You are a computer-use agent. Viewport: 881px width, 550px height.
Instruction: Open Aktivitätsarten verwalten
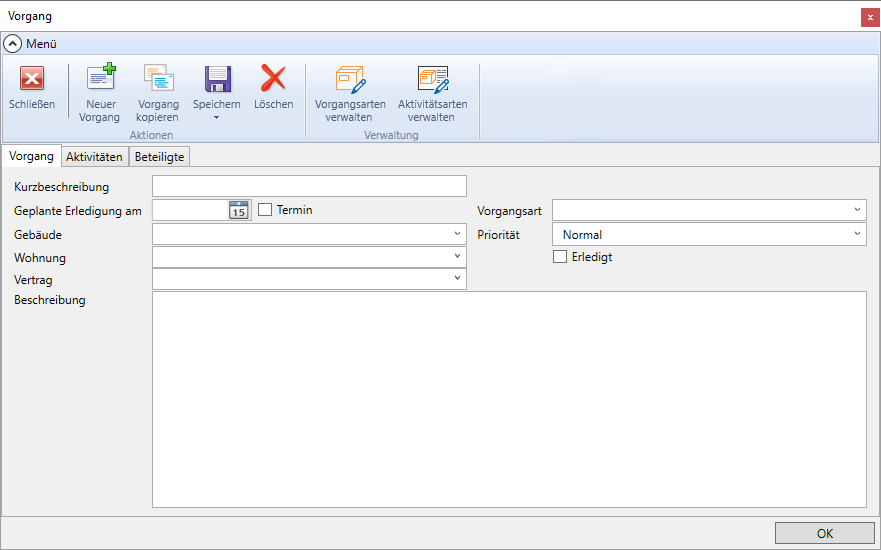click(x=432, y=80)
